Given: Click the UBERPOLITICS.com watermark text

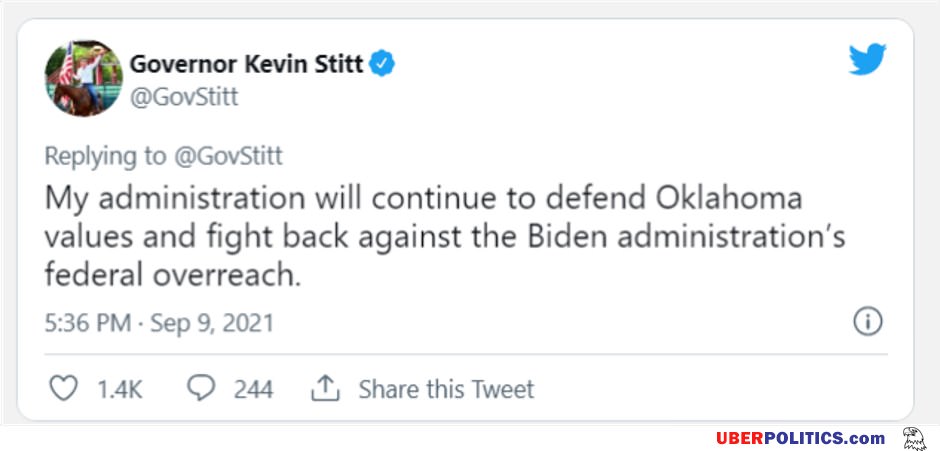Looking at the screenshot, I should tap(800, 438).
